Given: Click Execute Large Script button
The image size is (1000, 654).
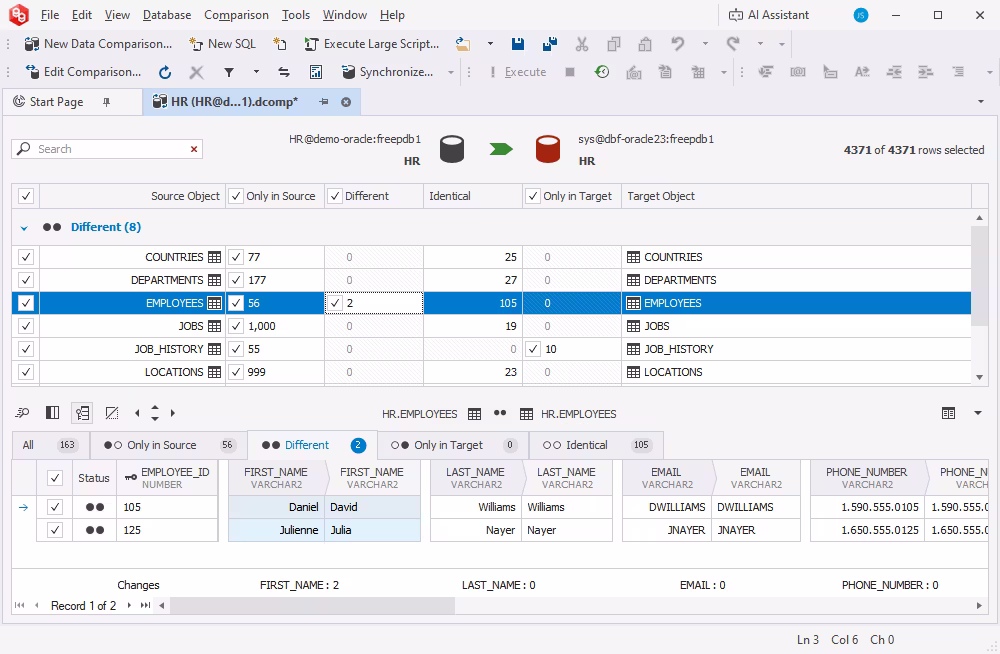Looking at the screenshot, I should click(372, 44).
